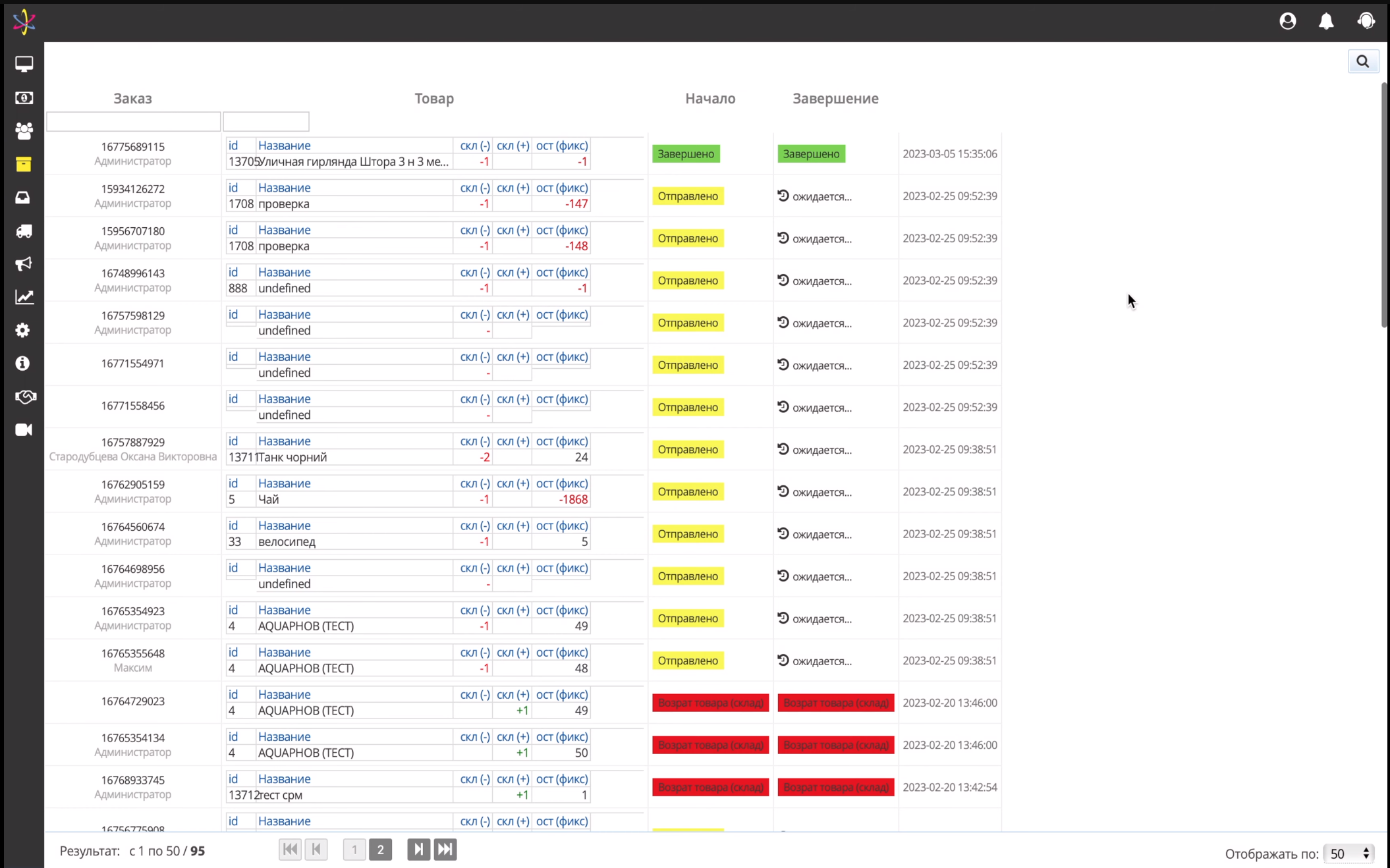Open the rows-per-page 50 dropdown
The height and width of the screenshot is (868, 1390).
point(1348,854)
